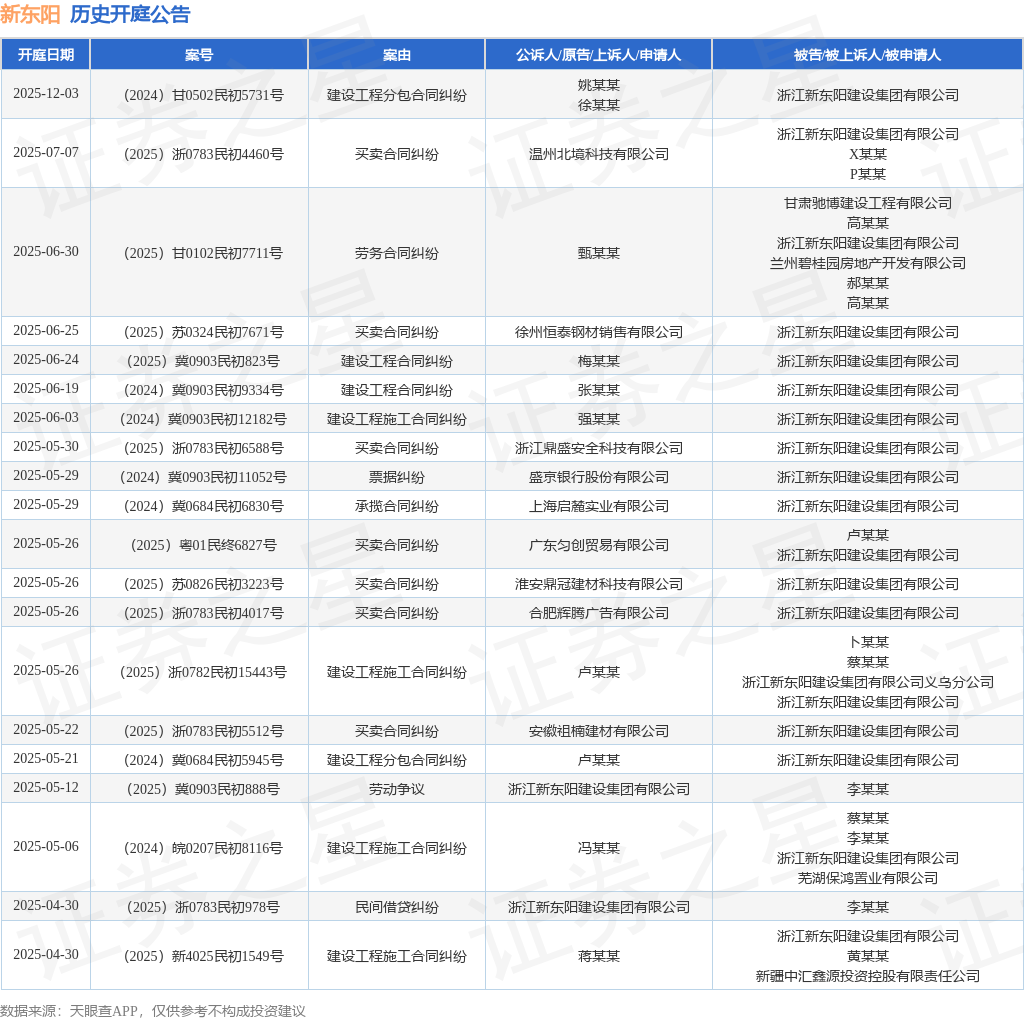The height and width of the screenshot is (1020, 1024).
Task: Click plaintiff 张某某
Action: [598, 390]
